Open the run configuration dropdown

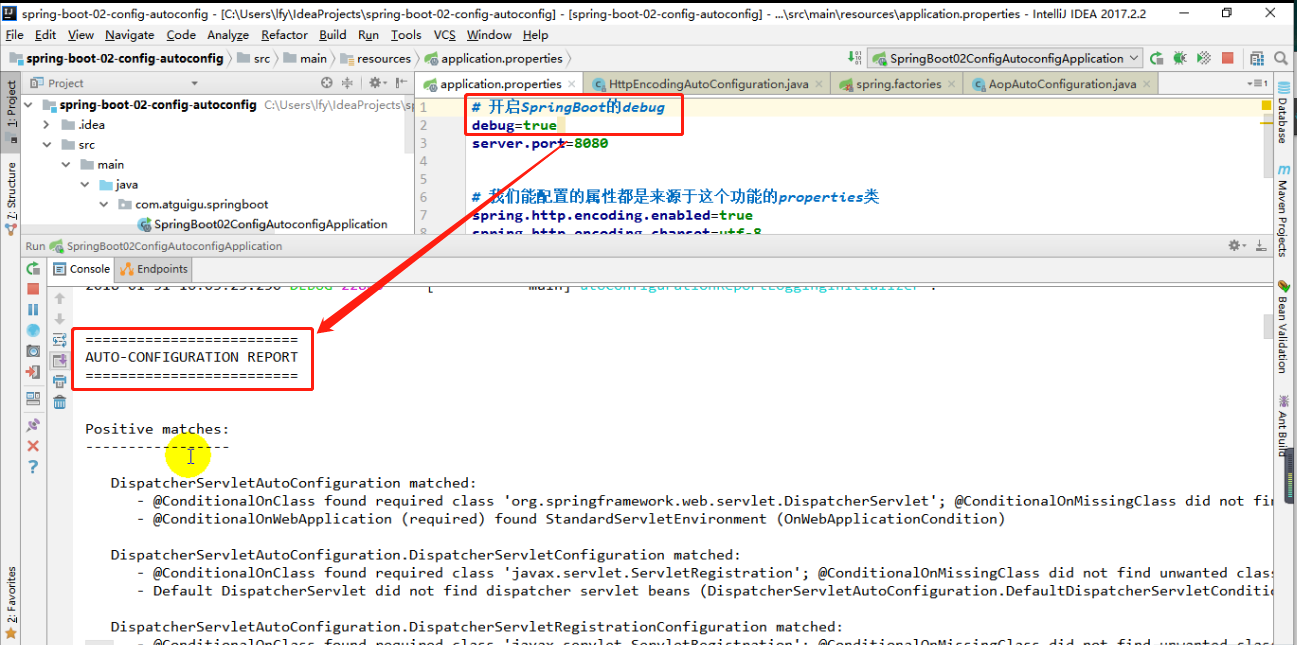click(x=1004, y=59)
